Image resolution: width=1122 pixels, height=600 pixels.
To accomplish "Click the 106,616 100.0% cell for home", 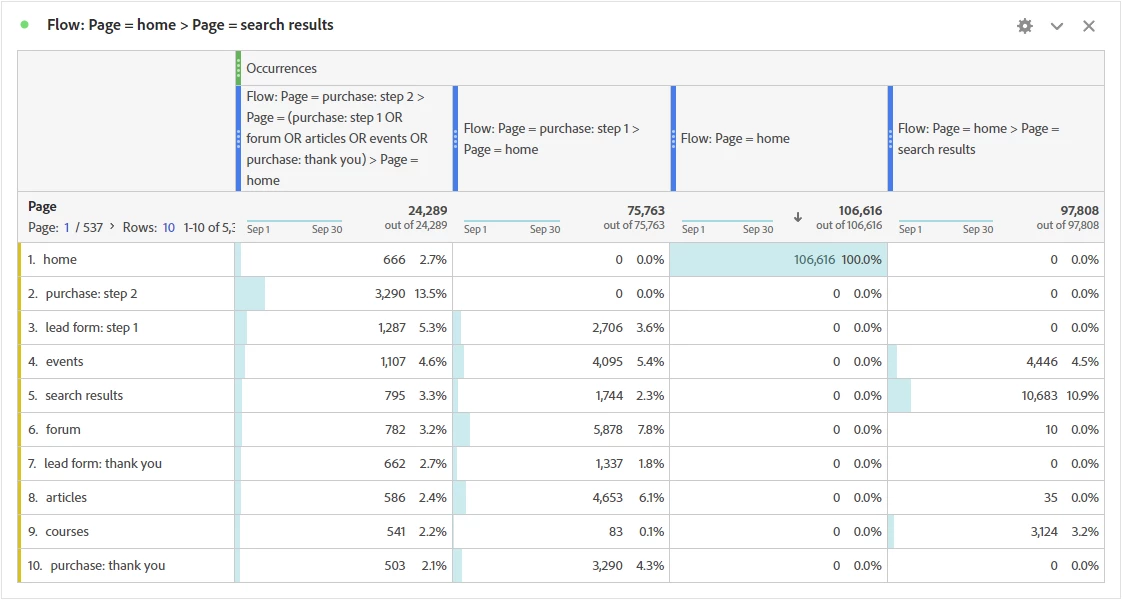I will [779, 260].
